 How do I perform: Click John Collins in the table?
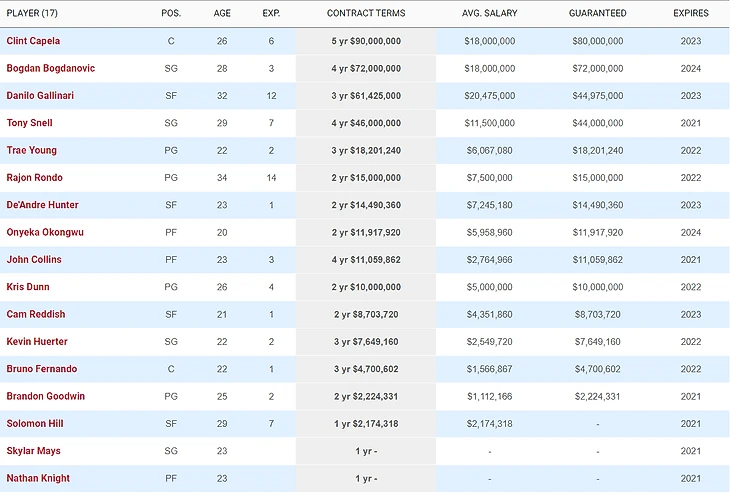(34, 259)
